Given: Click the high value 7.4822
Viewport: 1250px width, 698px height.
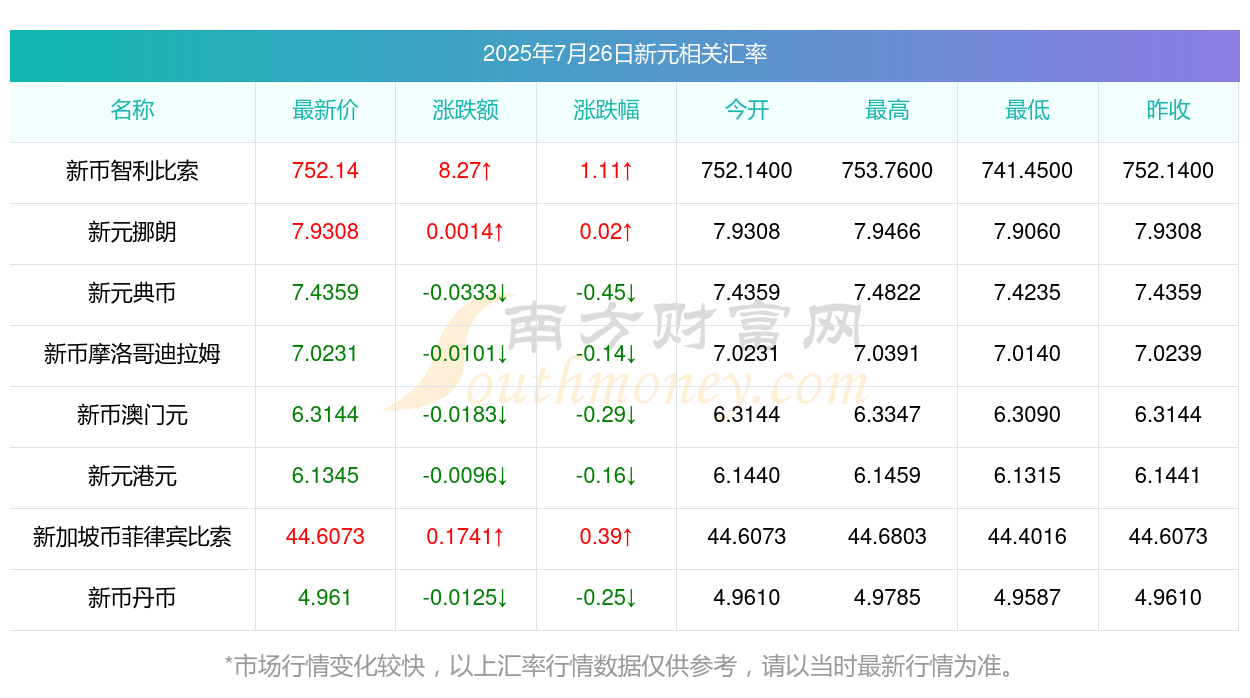Looking at the screenshot, I should (887, 293).
